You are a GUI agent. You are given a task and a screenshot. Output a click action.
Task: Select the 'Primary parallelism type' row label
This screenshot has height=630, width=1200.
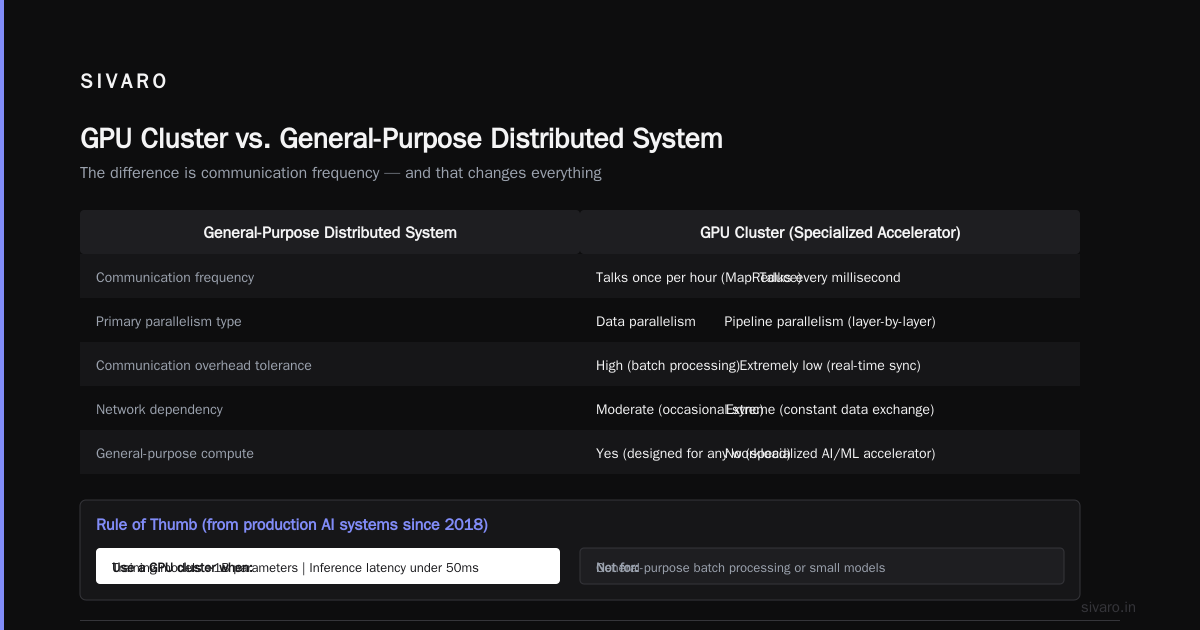(168, 321)
